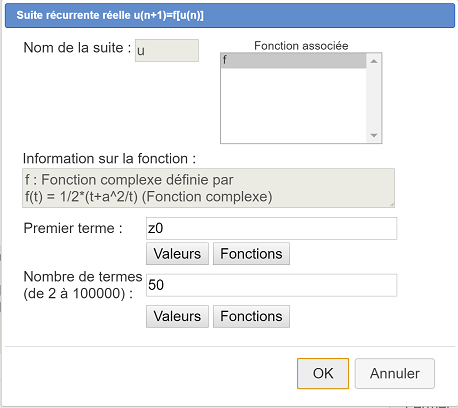Open Fonctions for the Nombre de termes field

251,316
